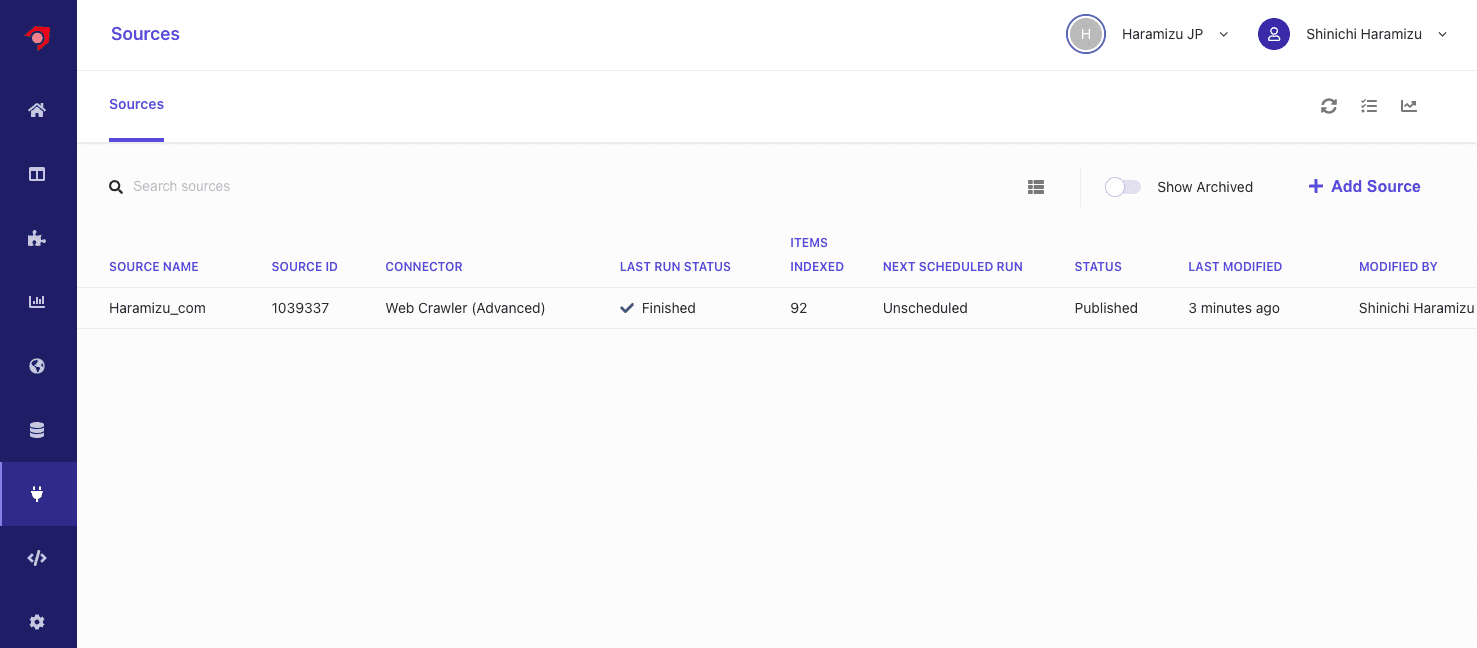Click the Add Source button
Image resolution: width=1477 pixels, height=648 pixels.
click(1364, 187)
